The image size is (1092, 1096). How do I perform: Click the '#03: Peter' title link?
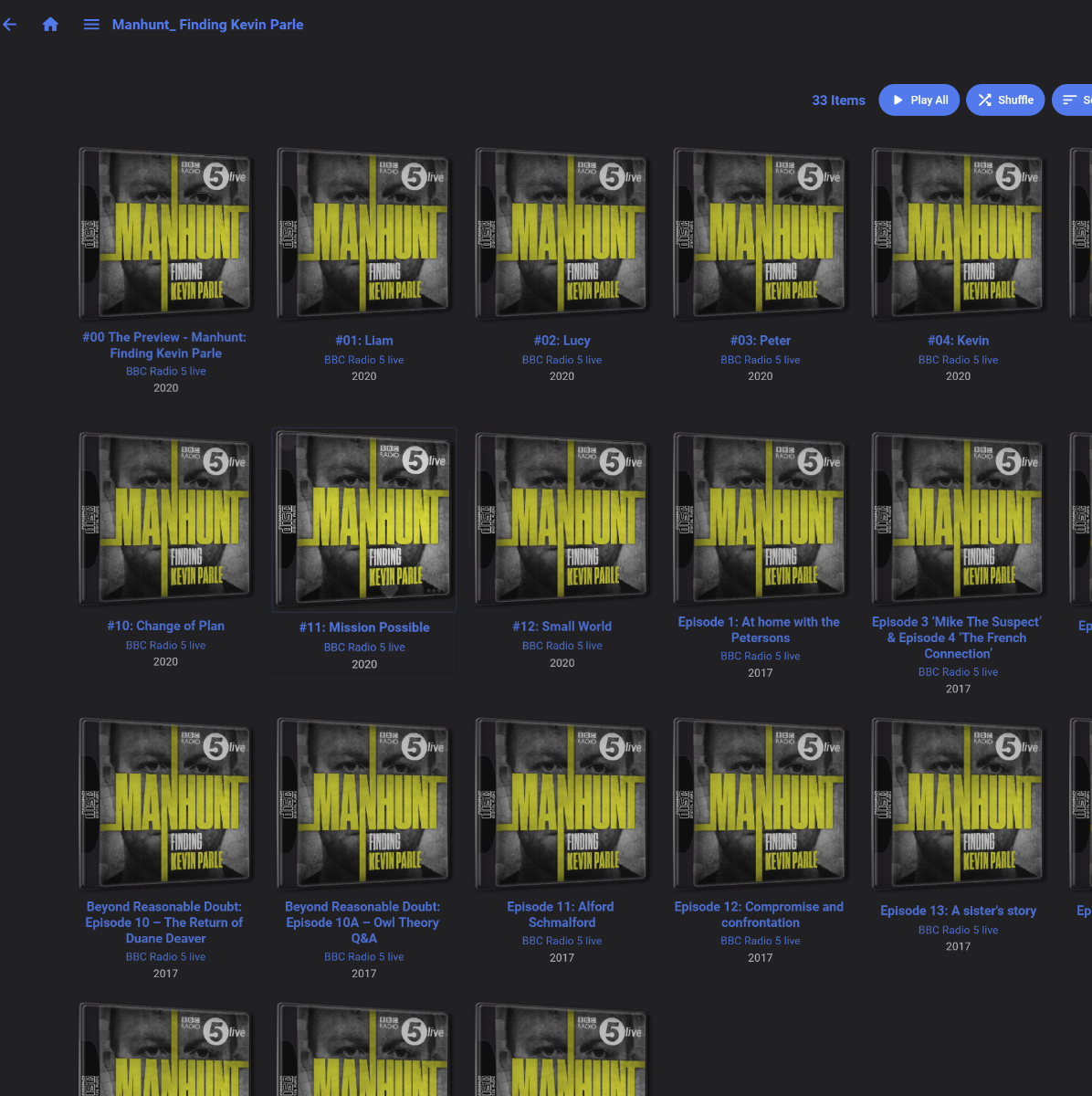coord(760,341)
